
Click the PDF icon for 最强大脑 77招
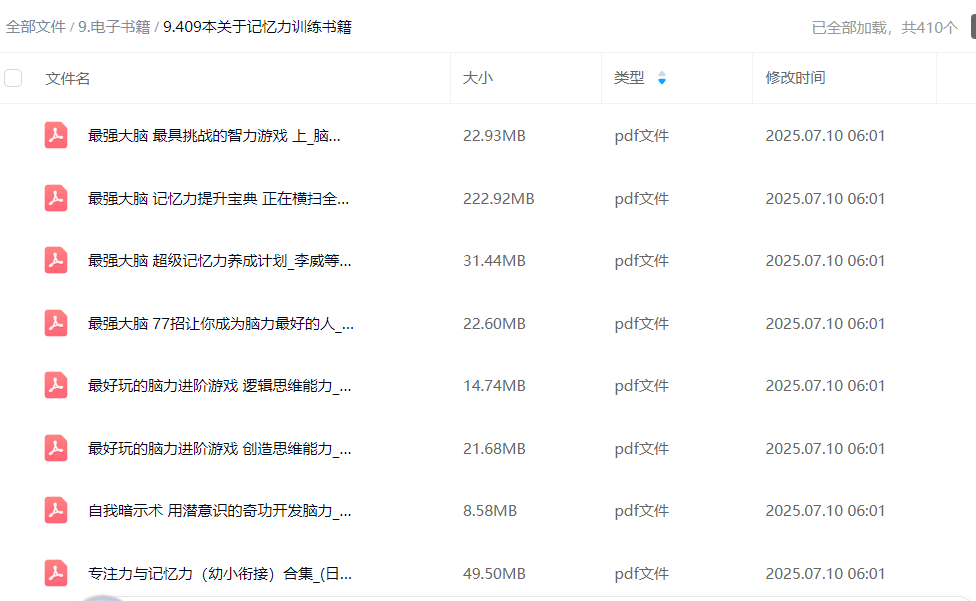[56, 323]
